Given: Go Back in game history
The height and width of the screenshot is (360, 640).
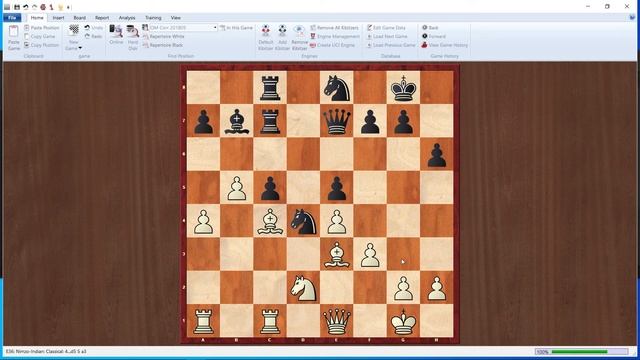Looking at the screenshot, I should click(430, 28).
